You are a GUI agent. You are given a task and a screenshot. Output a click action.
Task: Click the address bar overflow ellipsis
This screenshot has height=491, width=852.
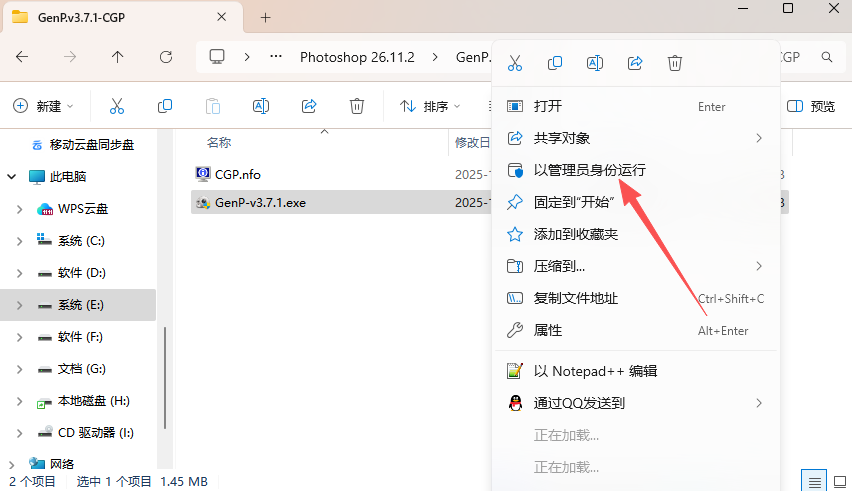276,57
